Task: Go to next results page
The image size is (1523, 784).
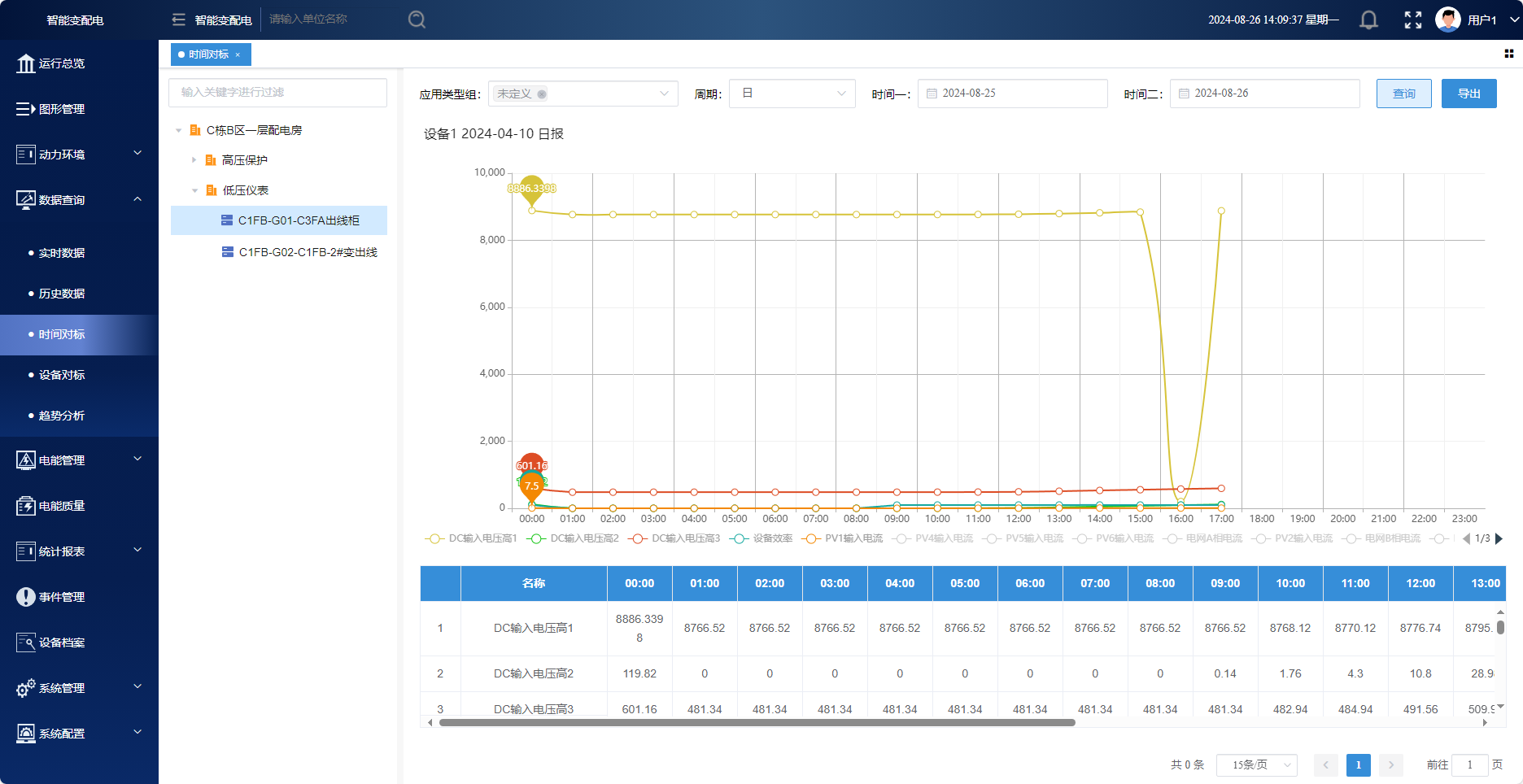Action: (x=1391, y=764)
